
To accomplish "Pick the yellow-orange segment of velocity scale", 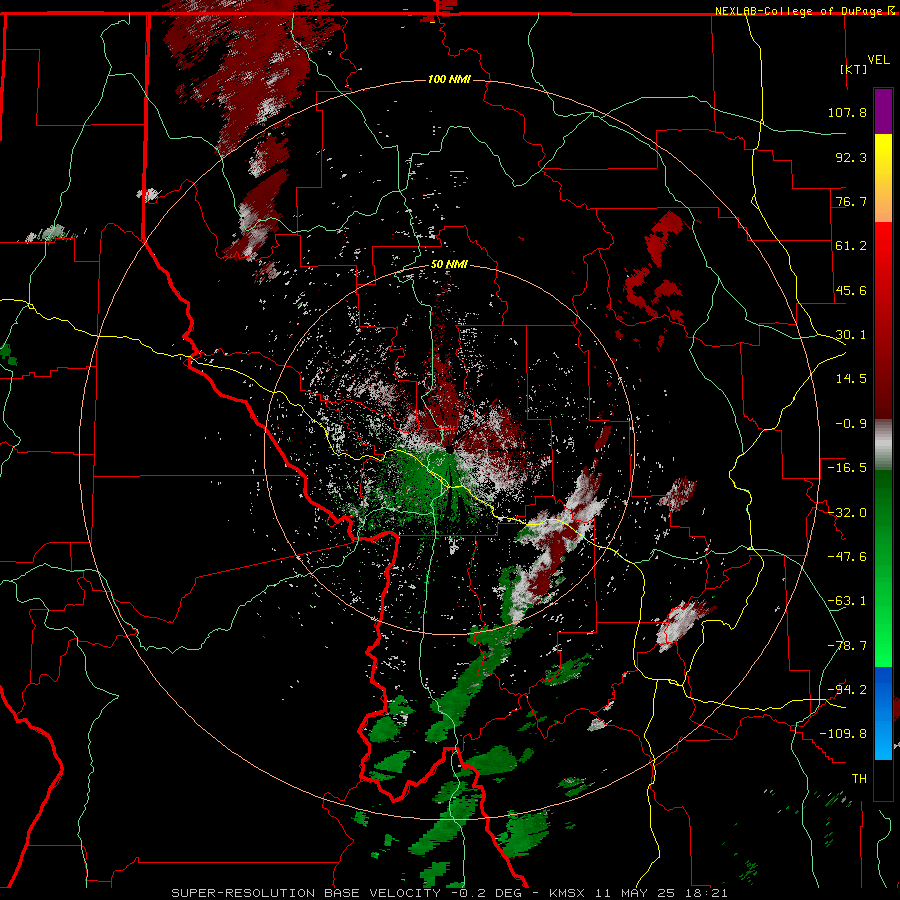I will (x=883, y=178).
